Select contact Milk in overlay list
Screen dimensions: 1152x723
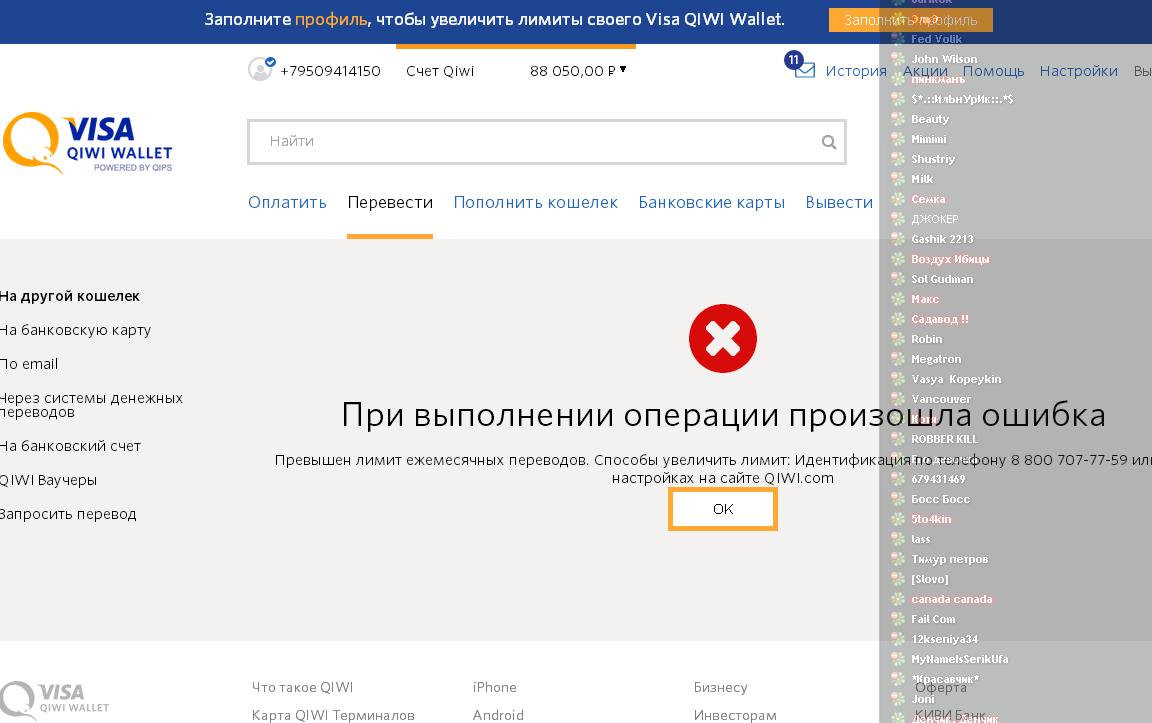[x=922, y=179]
